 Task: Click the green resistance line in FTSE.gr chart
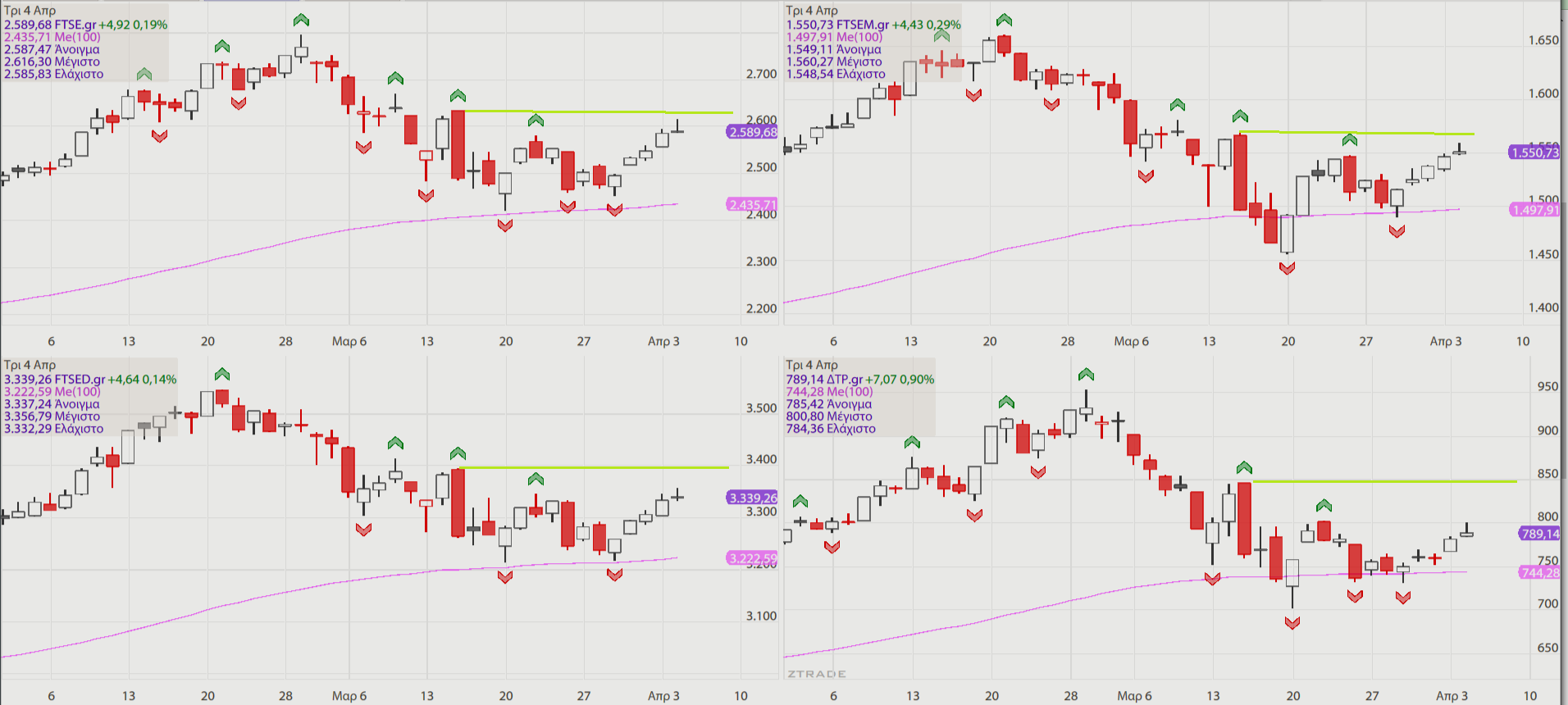coord(599,111)
